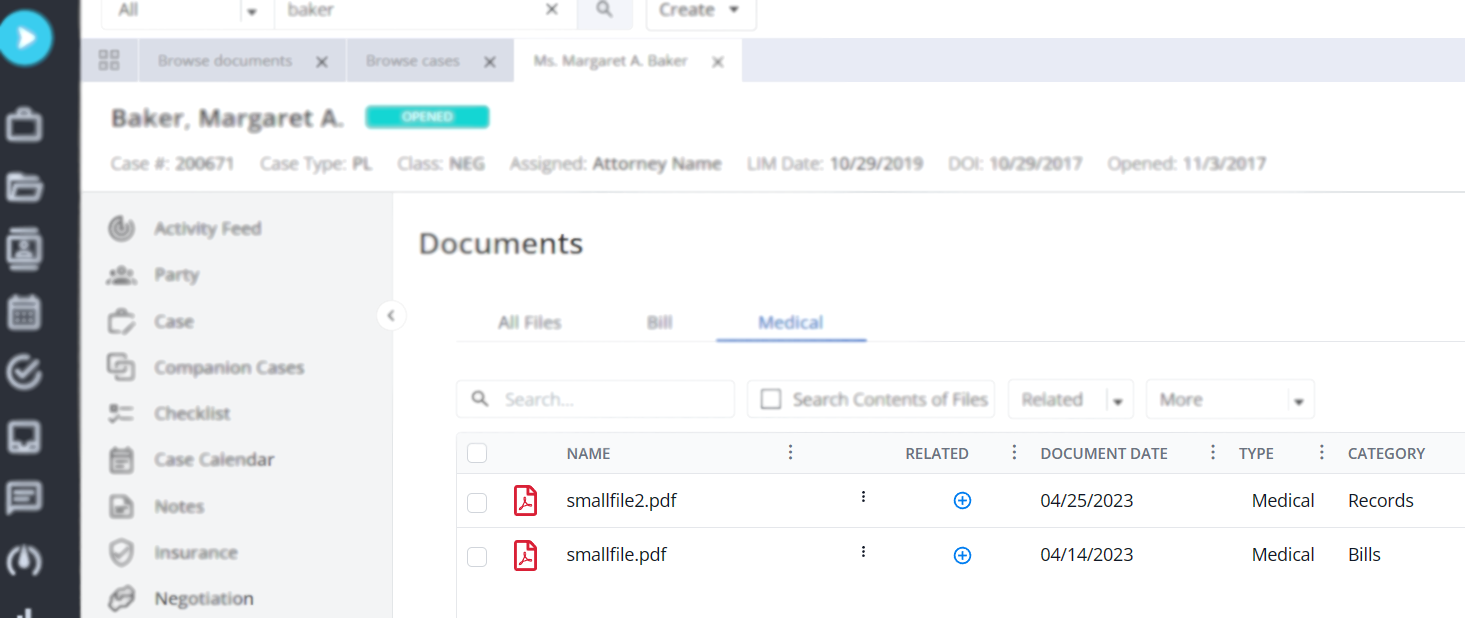This screenshot has width=1465, height=618.
Task: Open the briefcase icon in left sidebar
Action: (x=24, y=126)
